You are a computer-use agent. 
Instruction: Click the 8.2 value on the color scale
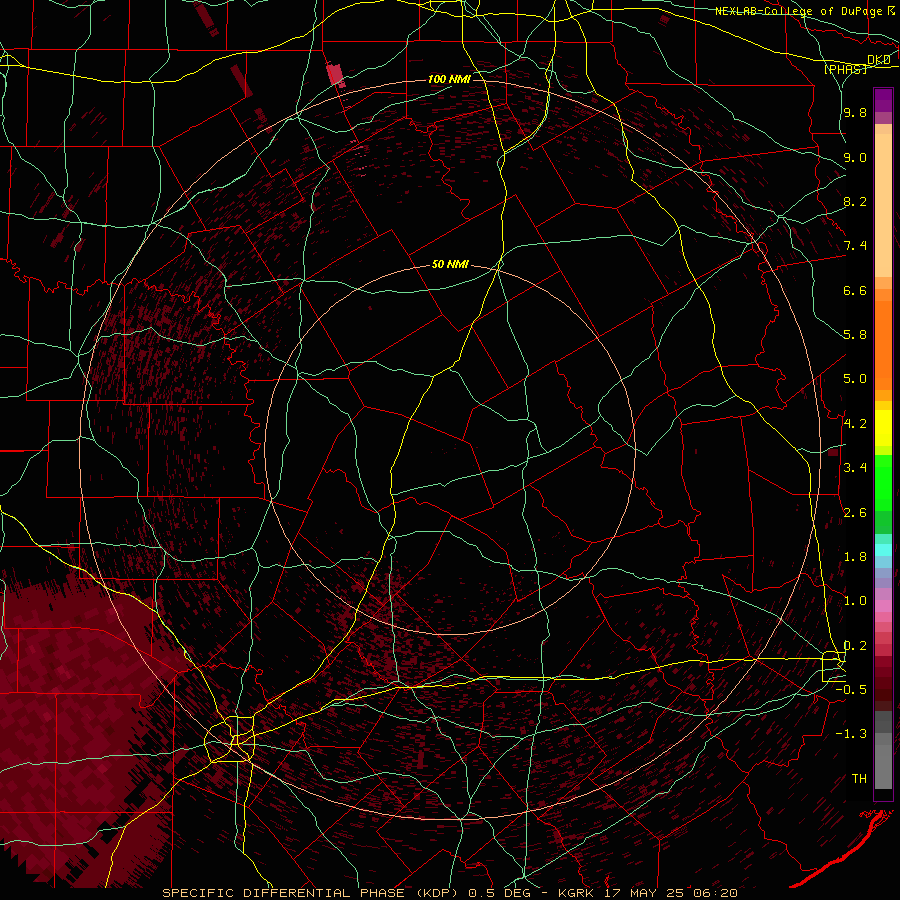pyautogui.click(x=855, y=201)
